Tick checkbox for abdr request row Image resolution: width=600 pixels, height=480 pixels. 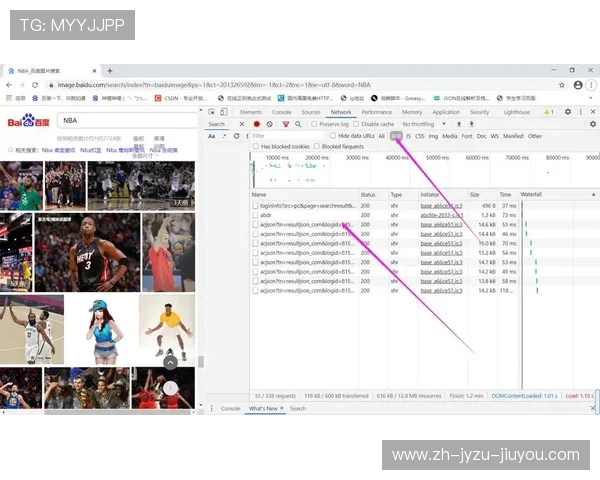click(x=255, y=215)
